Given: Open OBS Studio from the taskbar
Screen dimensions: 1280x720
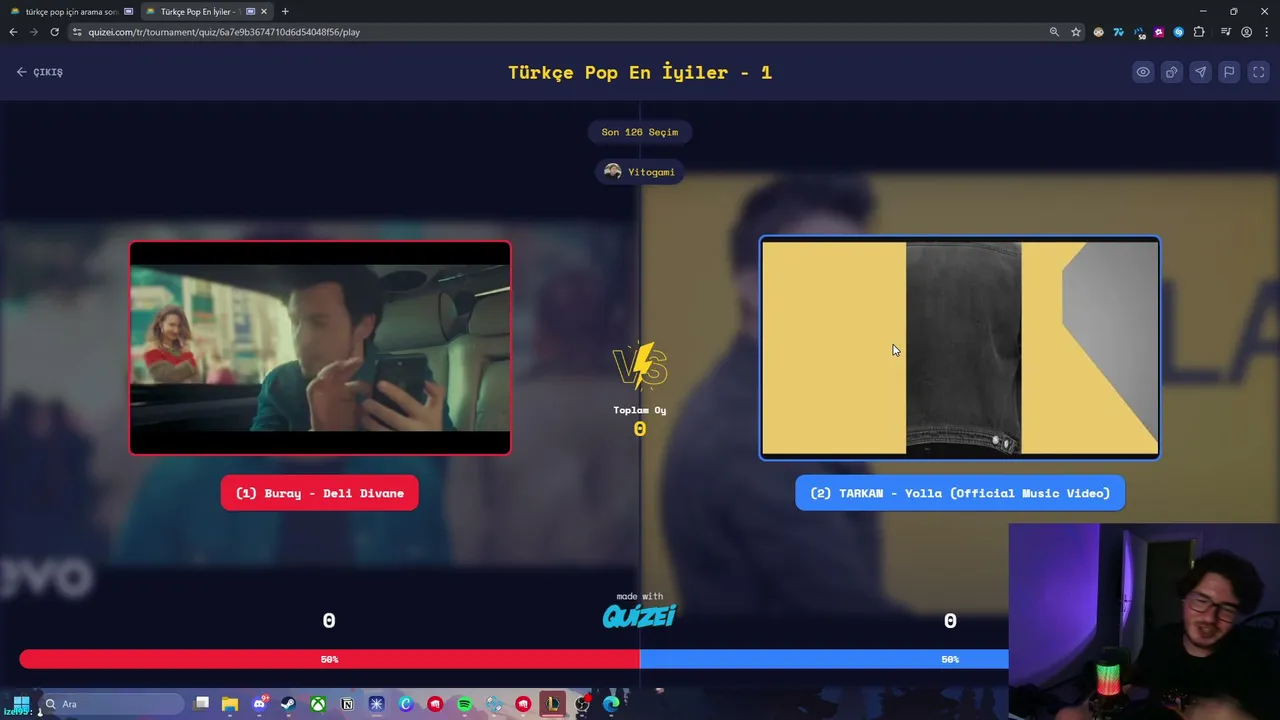Looking at the screenshot, I should 582,704.
